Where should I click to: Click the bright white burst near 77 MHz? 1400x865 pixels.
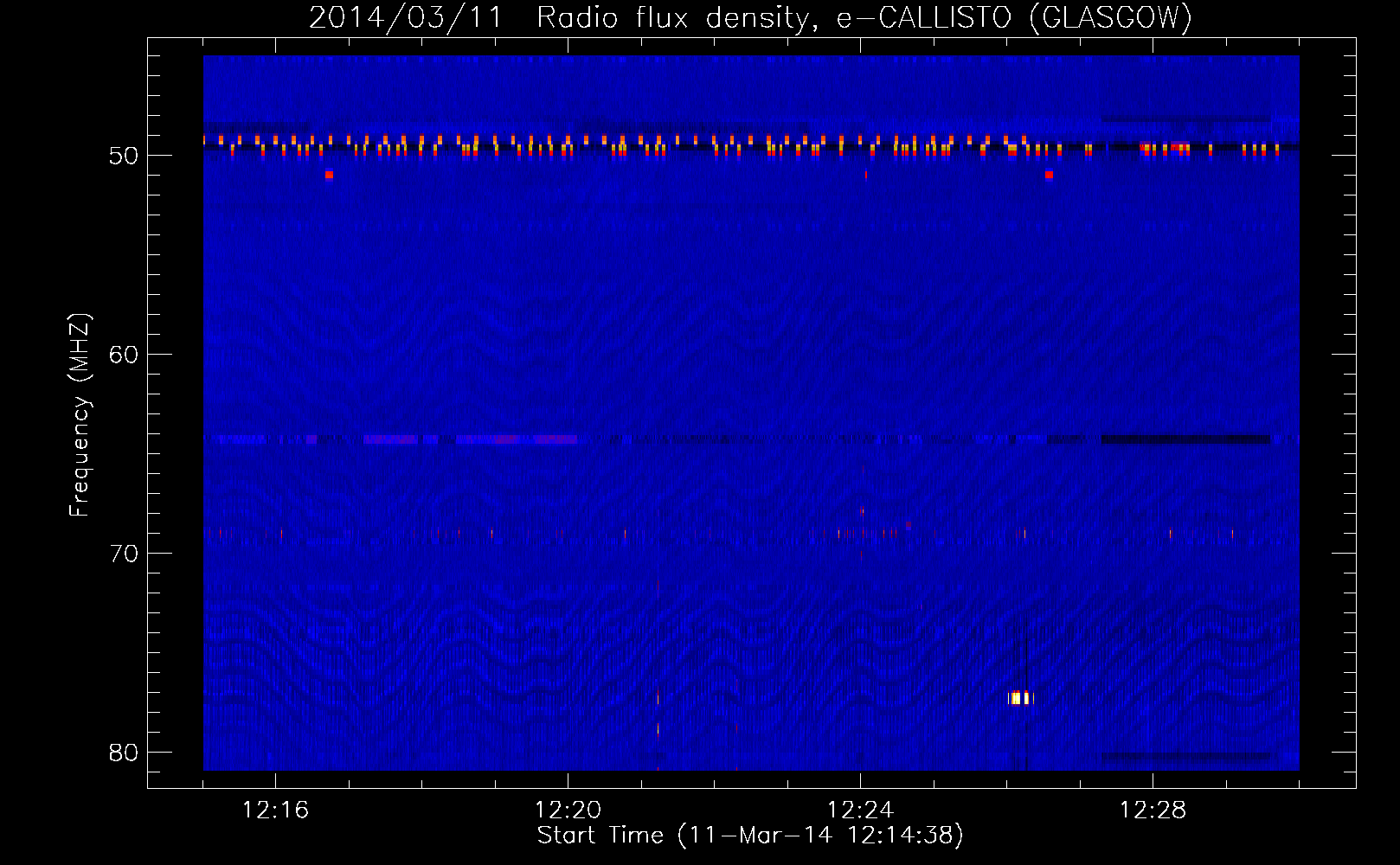1020,698
